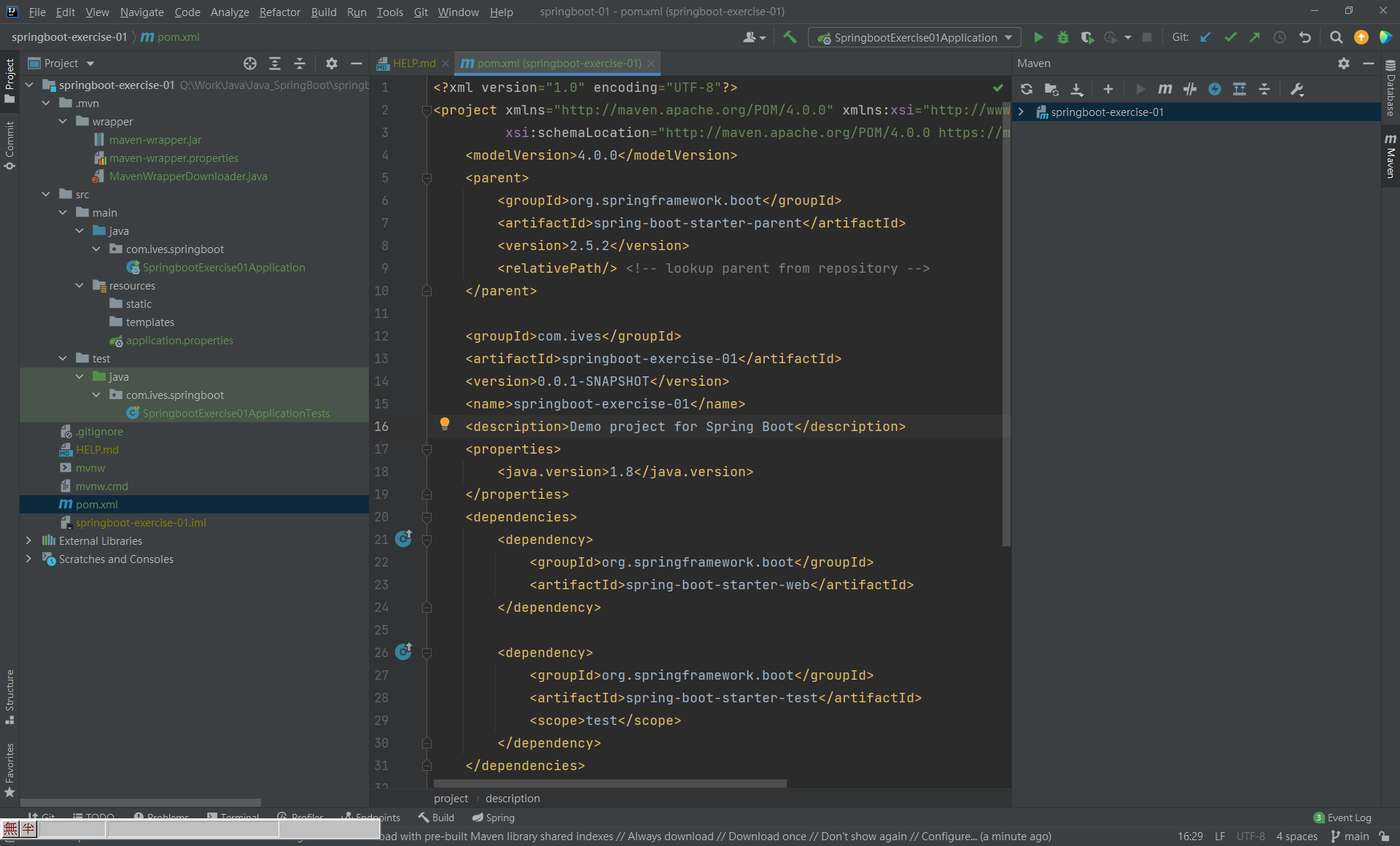Switch to the HELP.md tab

(413, 63)
